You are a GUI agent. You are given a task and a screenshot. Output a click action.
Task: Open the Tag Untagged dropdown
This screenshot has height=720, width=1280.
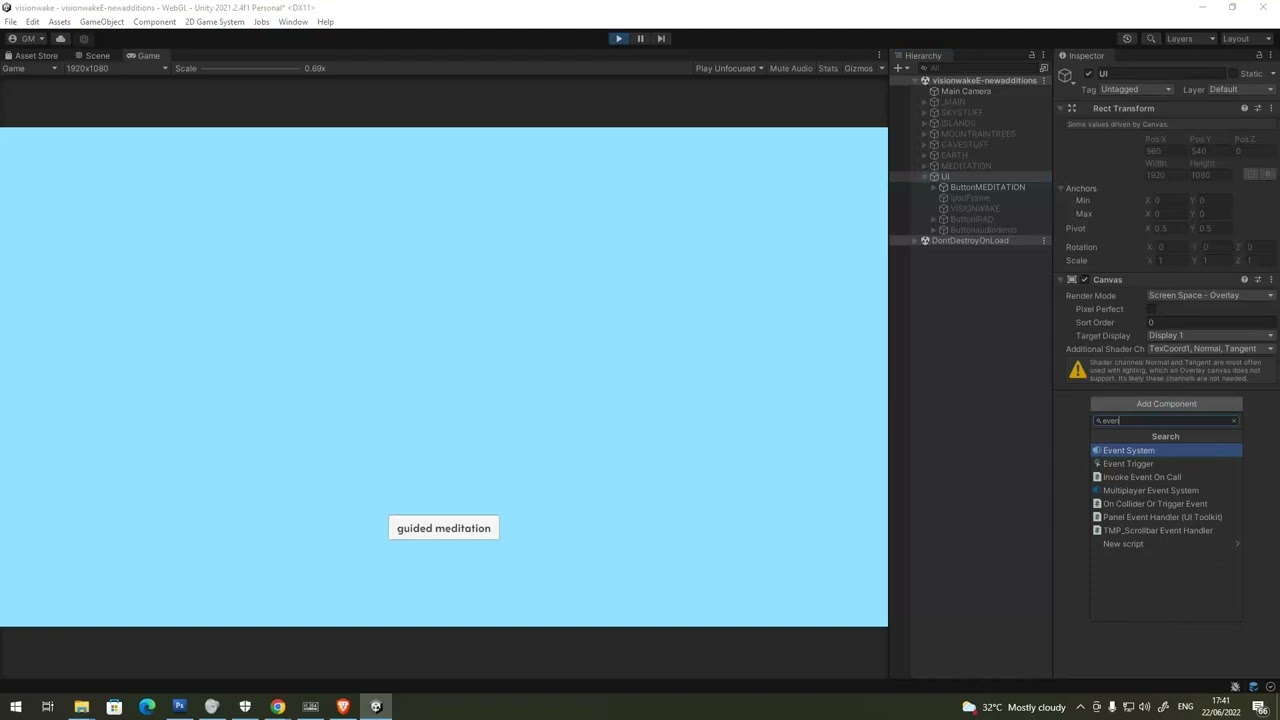(x=1135, y=90)
